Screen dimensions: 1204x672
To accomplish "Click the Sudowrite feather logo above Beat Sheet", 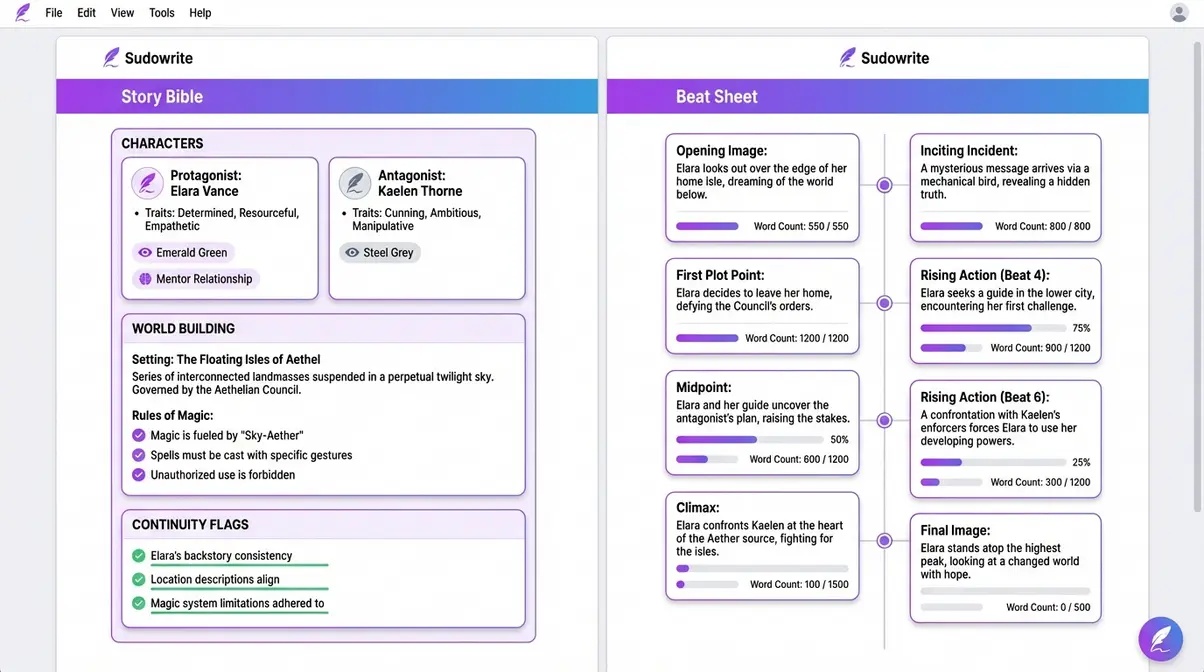I will pyautogui.click(x=848, y=58).
